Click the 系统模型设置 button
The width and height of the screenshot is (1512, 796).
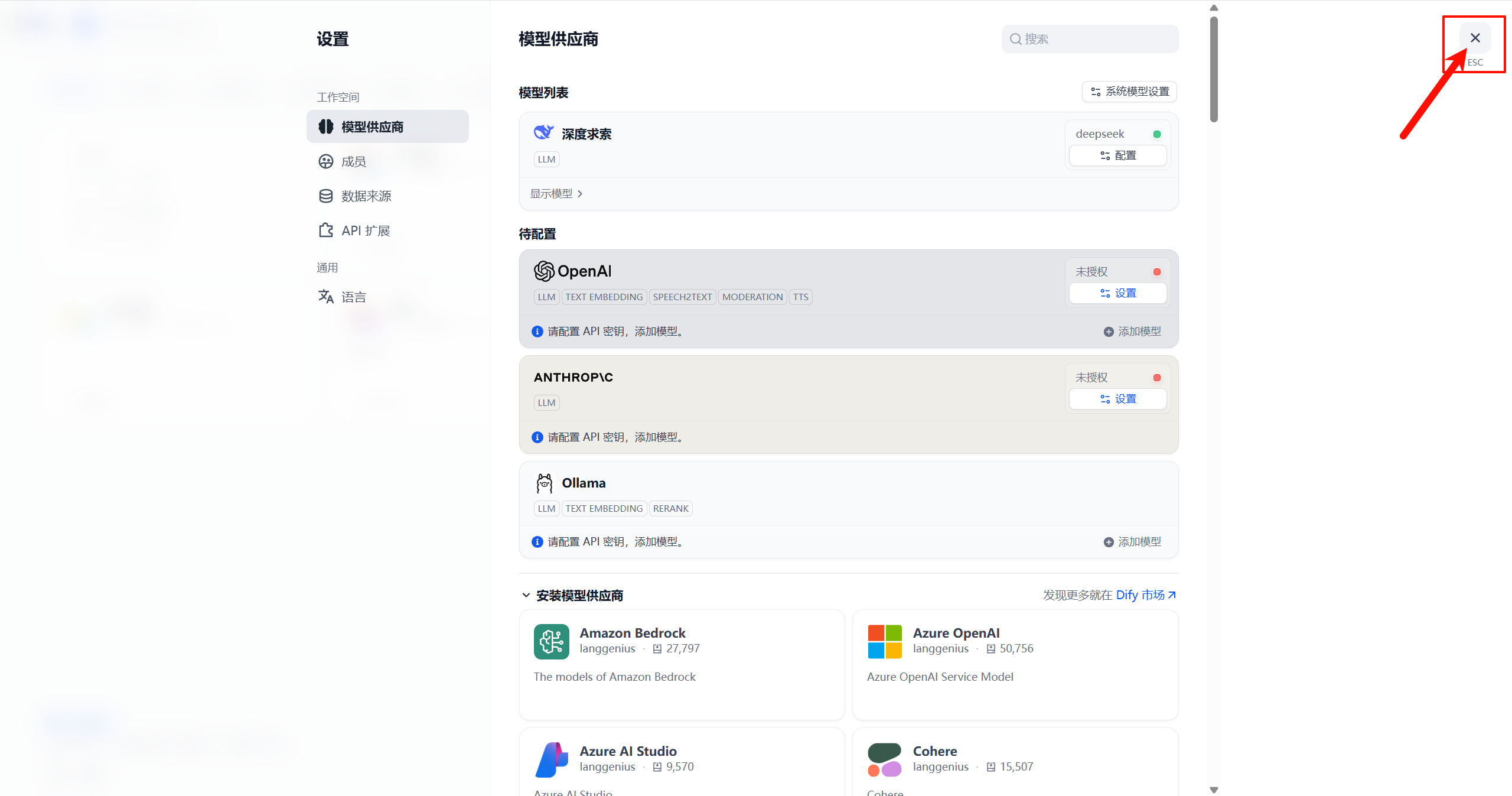pyautogui.click(x=1129, y=92)
